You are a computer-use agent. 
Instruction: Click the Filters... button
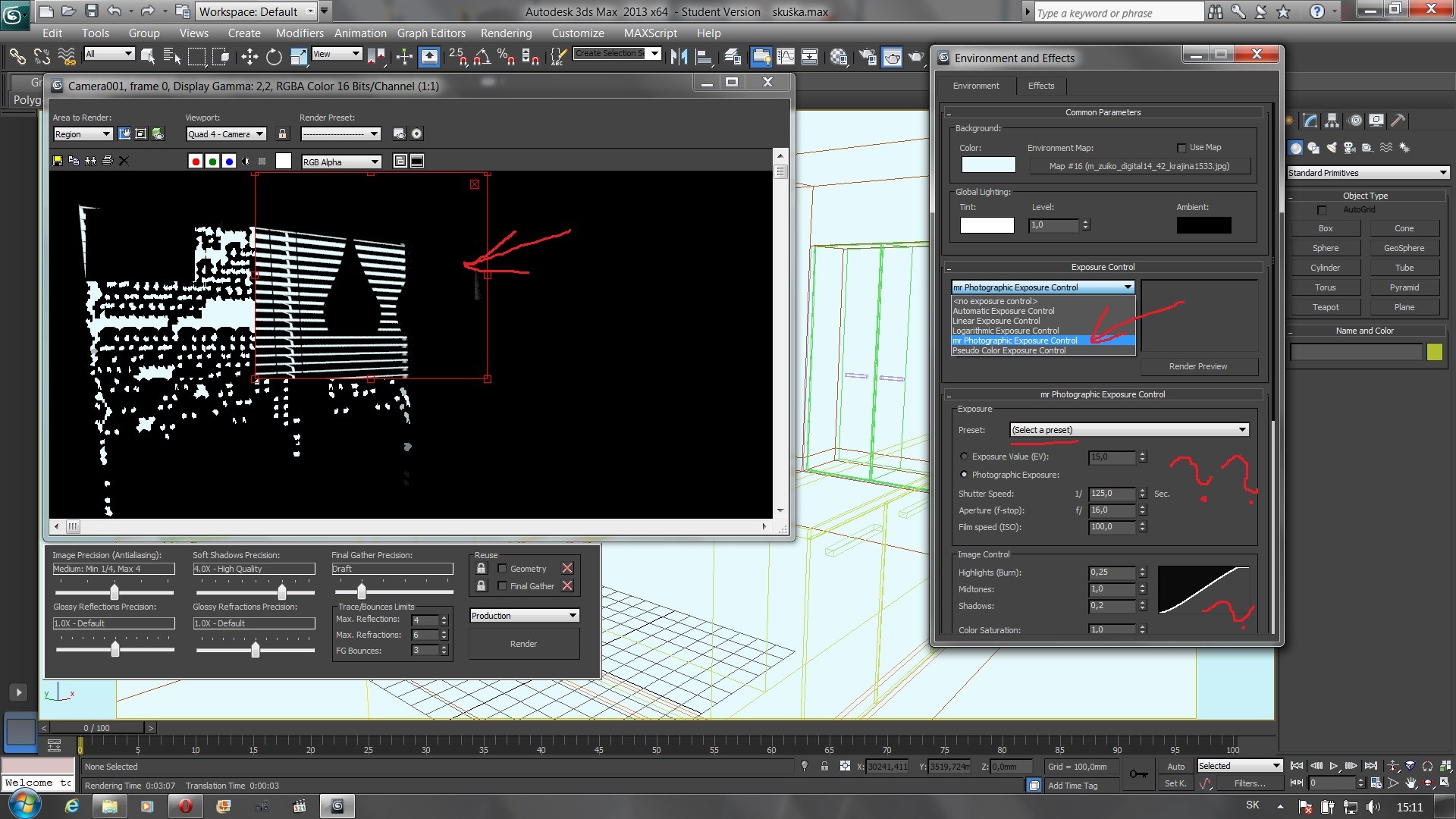[x=1249, y=783]
